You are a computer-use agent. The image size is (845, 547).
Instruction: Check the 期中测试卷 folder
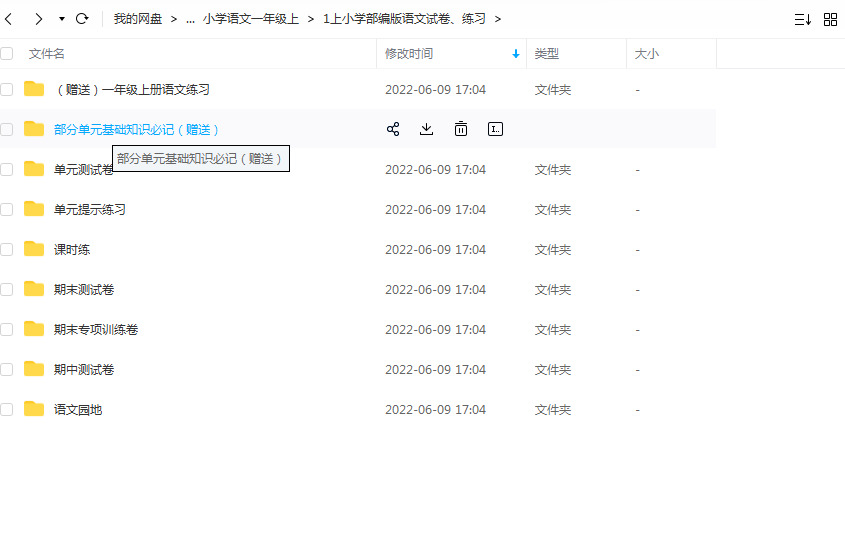(x=6, y=369)
